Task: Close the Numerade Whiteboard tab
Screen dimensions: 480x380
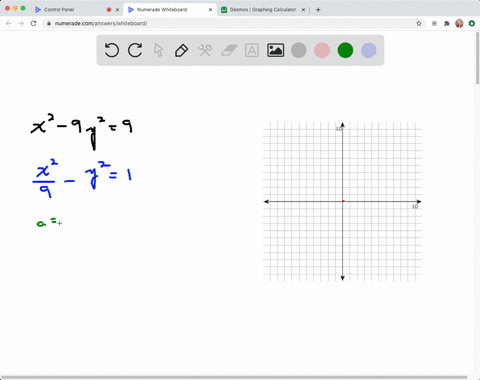Action: 210,10
